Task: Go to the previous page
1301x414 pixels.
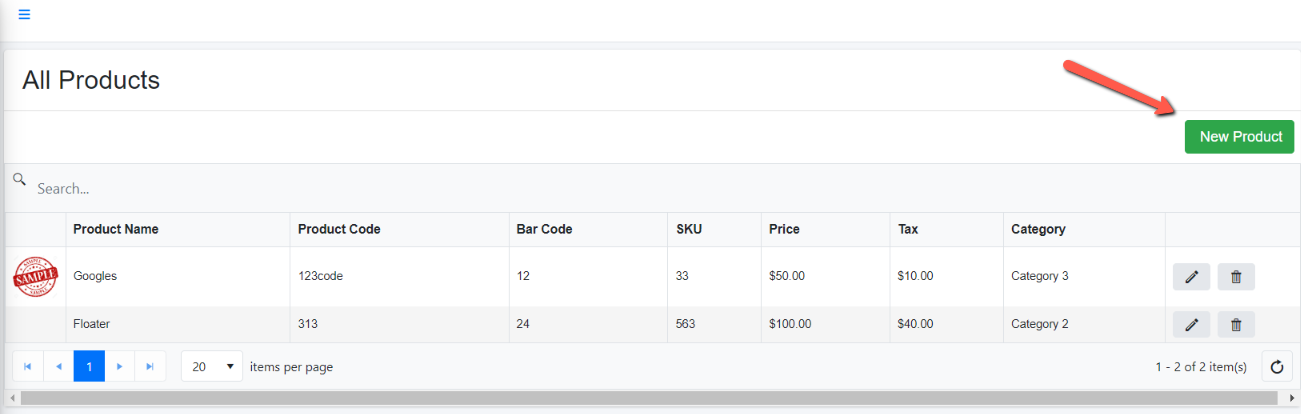Action: coord(58,367)
